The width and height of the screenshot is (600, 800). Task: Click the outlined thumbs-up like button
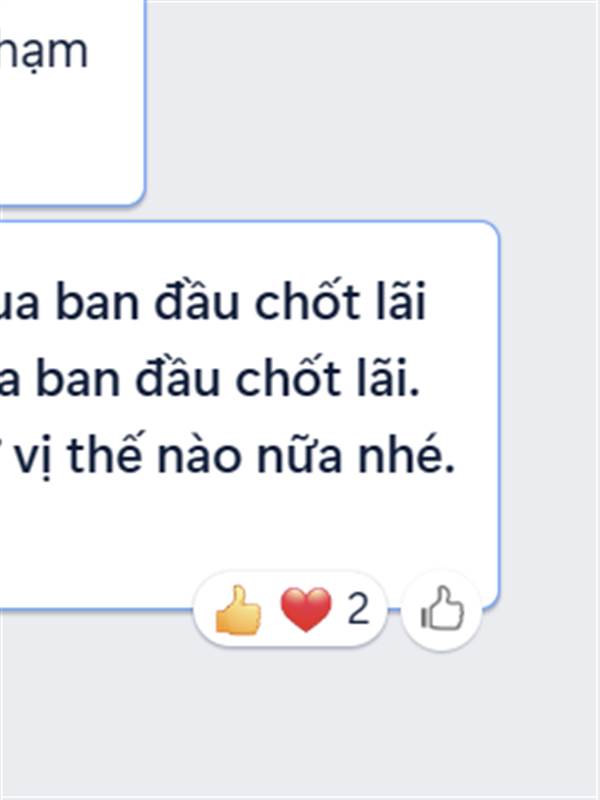coord(441,610)
